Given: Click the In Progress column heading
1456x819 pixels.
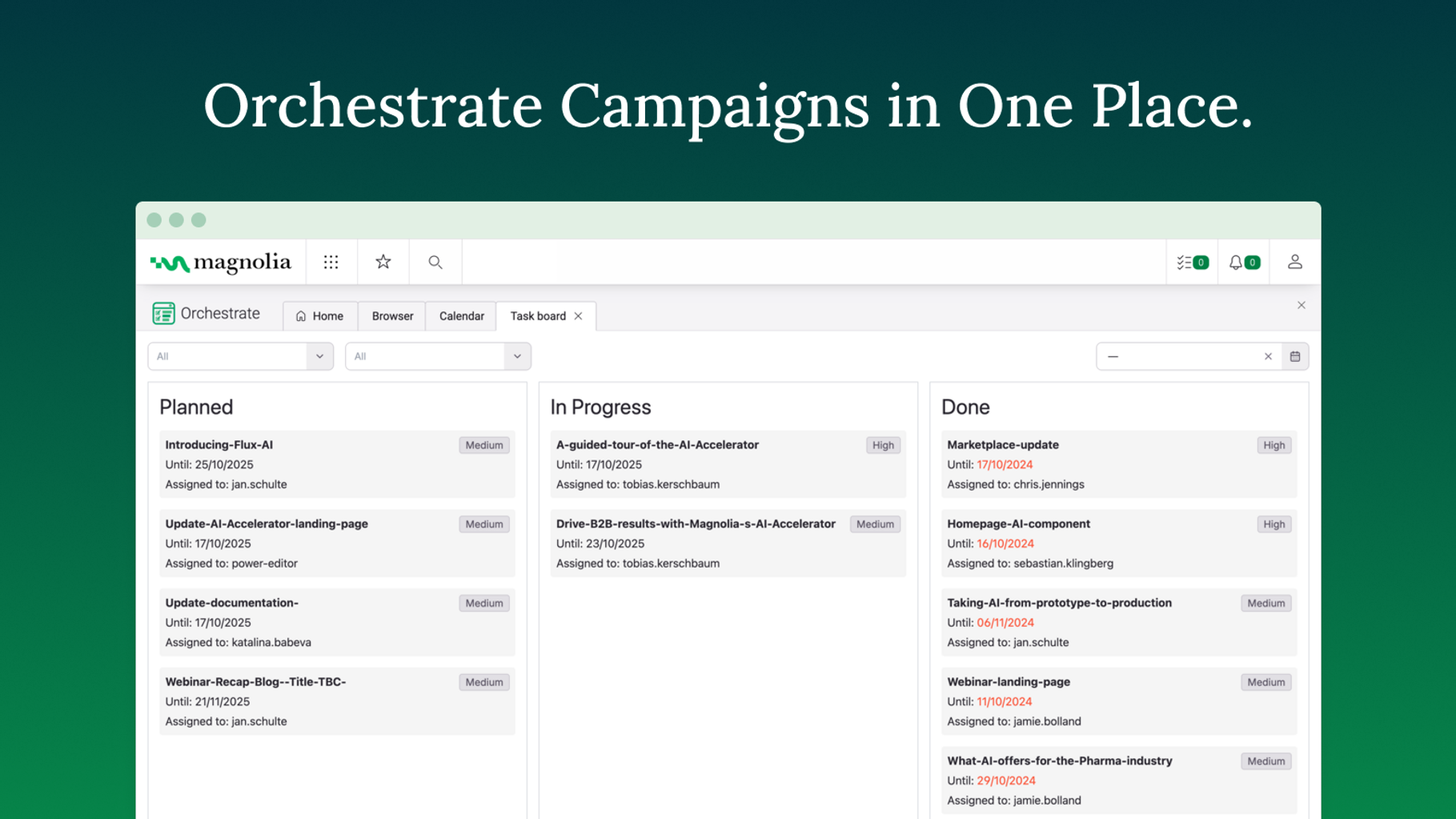Looking at the screenshot, I should pyautogui.click(x=600, y=407).
